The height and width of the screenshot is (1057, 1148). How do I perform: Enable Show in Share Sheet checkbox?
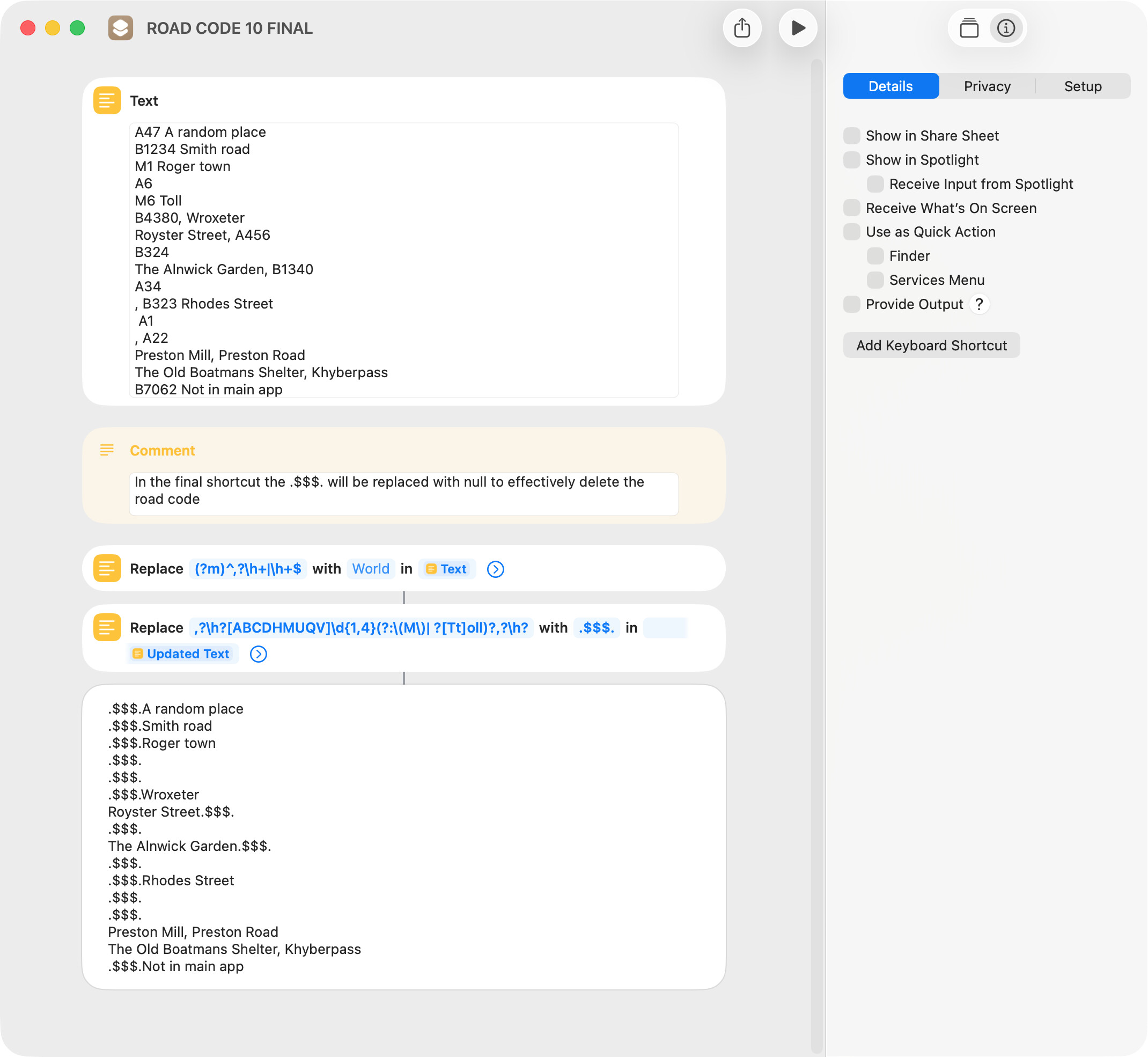852,136
